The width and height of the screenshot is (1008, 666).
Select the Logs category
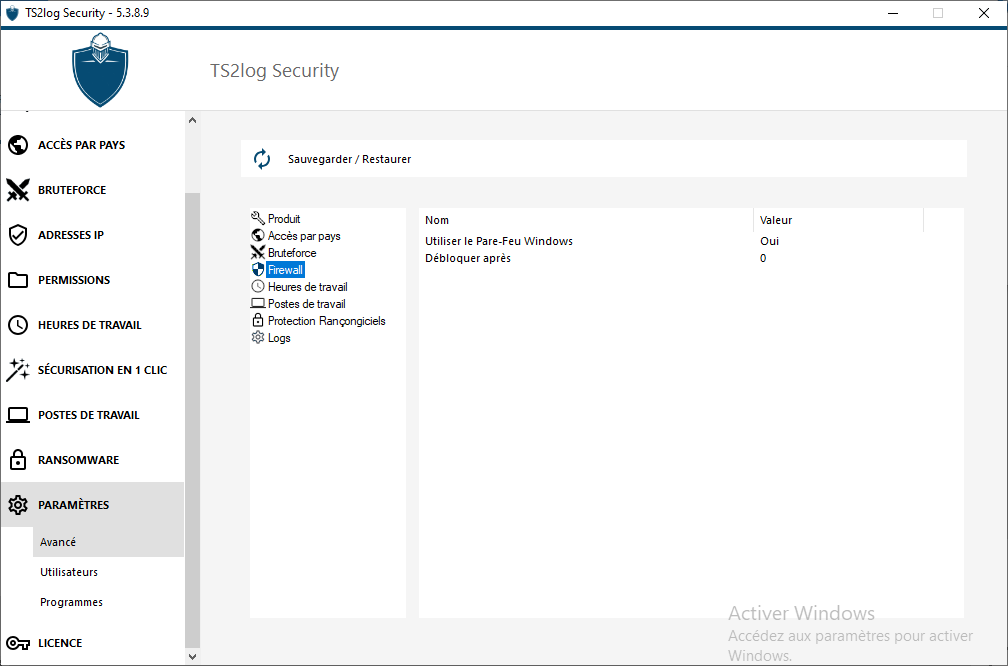279,338
